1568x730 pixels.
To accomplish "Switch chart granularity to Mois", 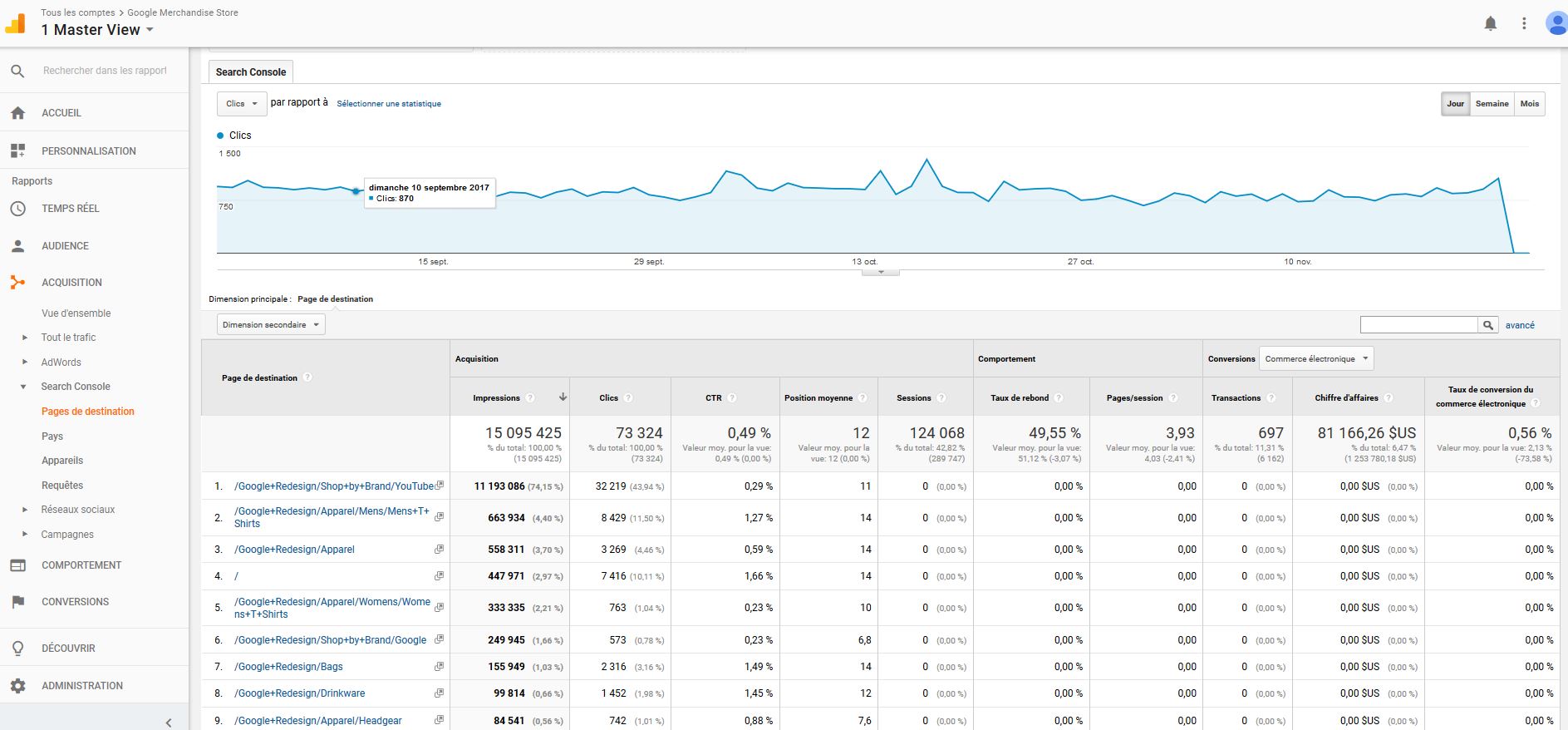I will (1530, 104).
